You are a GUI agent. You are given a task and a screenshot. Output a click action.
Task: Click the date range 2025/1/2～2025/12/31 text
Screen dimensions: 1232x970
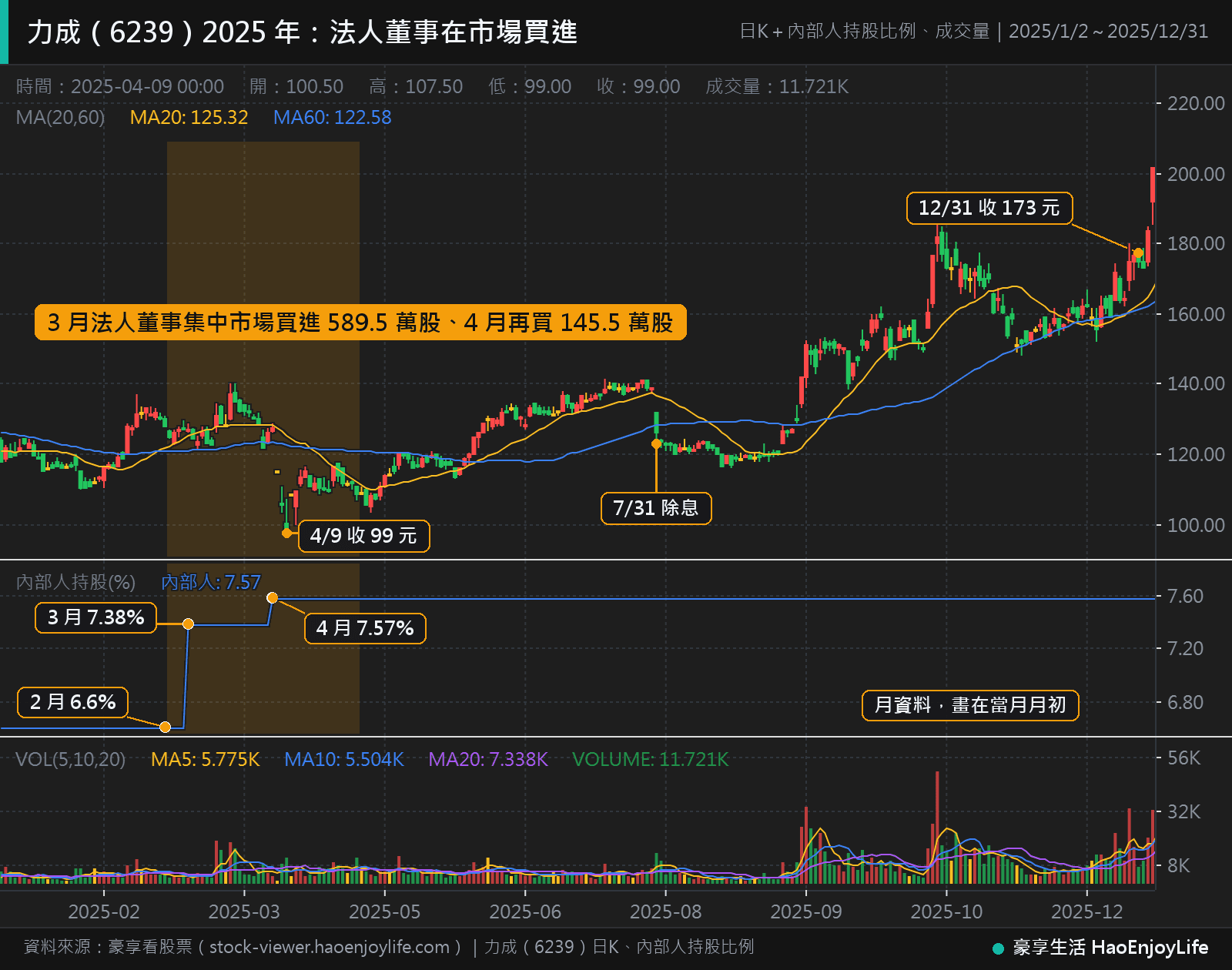(x=1108, y=32)
